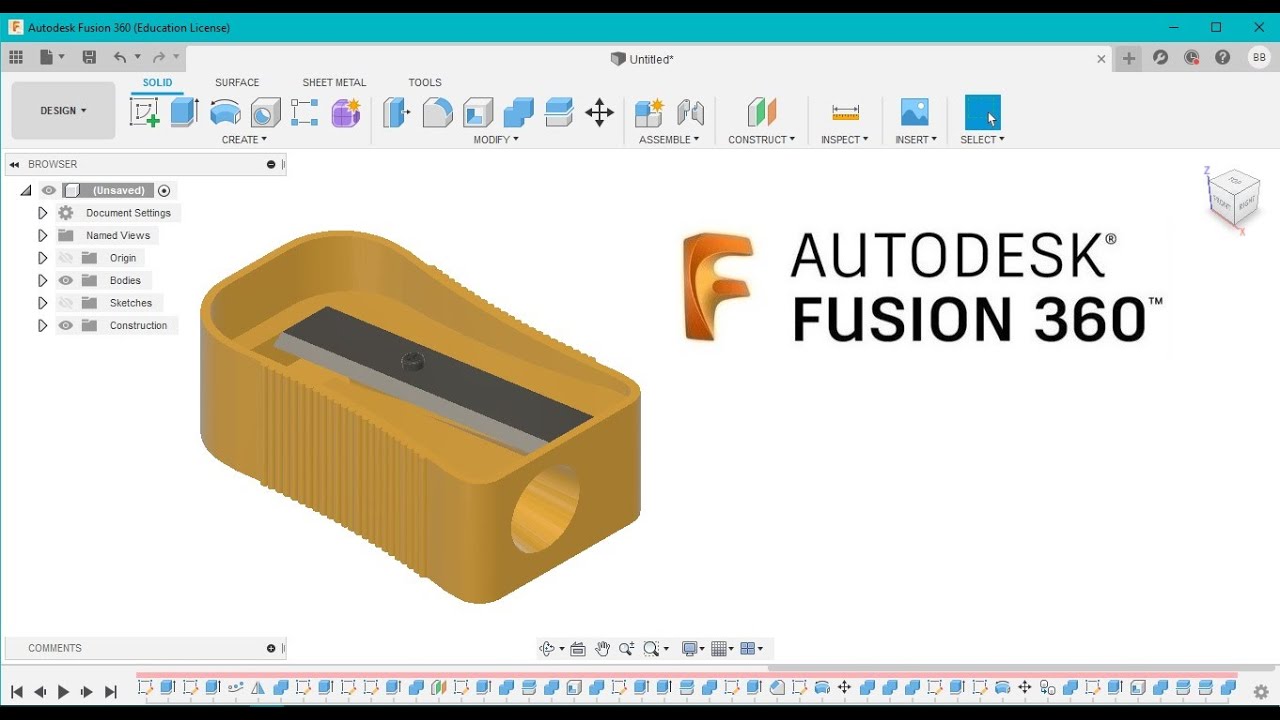This screenshot has height=720, width=1280.
Task: Select the Shell tool in Modify
Action: point(478,112)
